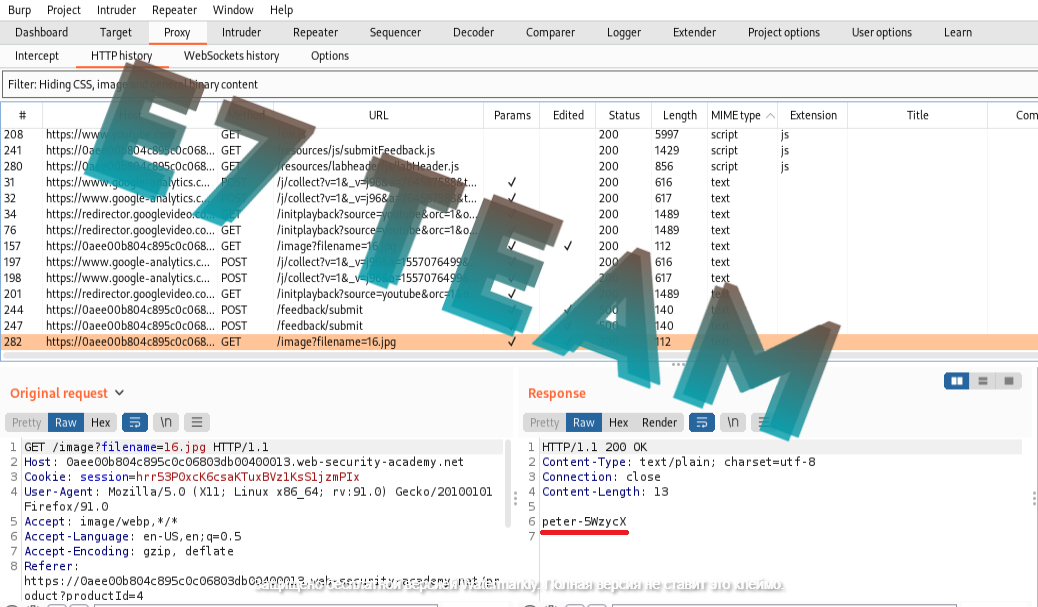Switch to the Dashboard tab
This screenshot has width=1038, height=607.
[x=41, y=32]
